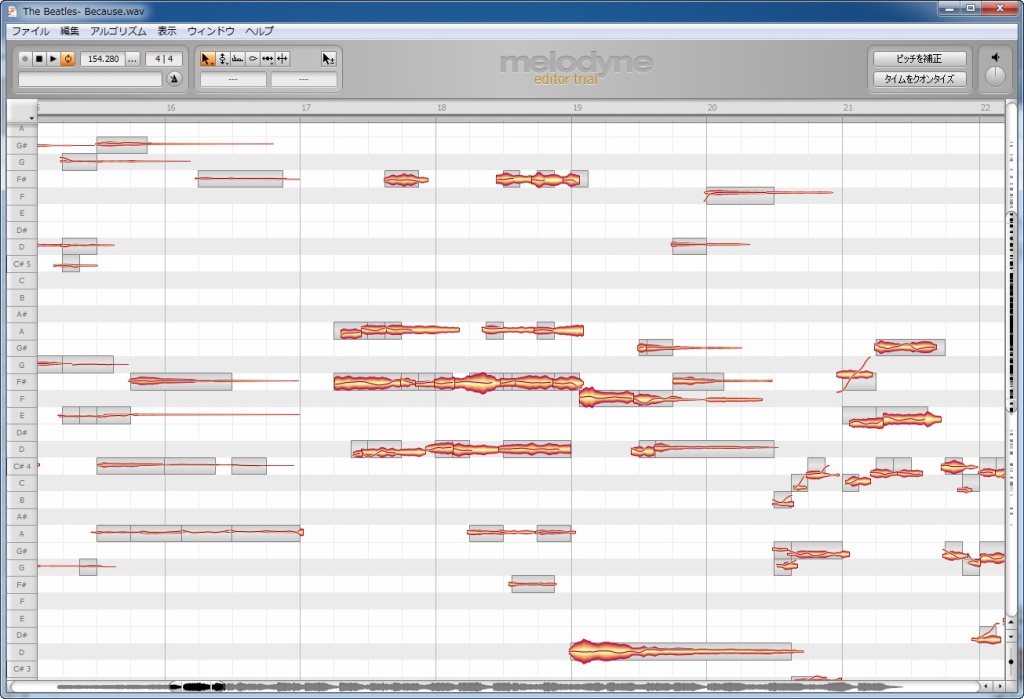Click the C# 4 label in pitch ruler
This screenshot has height=699, width=1024.
22,466
